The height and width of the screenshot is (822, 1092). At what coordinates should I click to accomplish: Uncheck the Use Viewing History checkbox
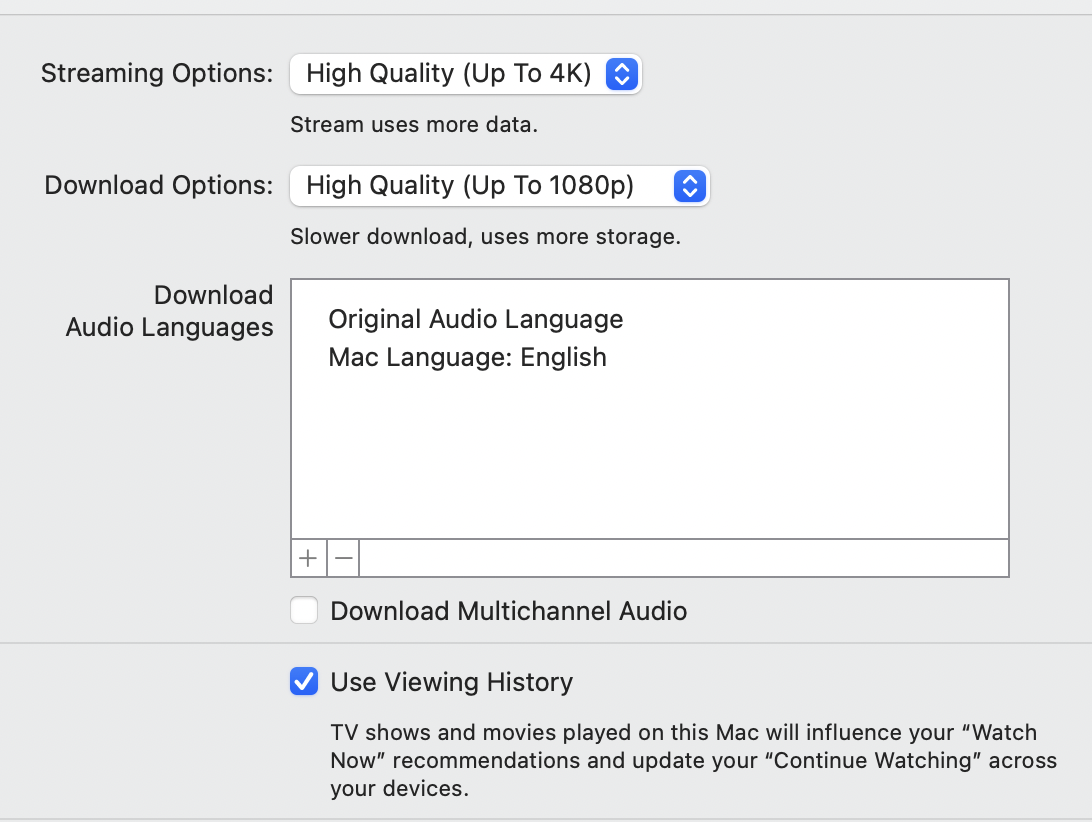coord(305,682)
